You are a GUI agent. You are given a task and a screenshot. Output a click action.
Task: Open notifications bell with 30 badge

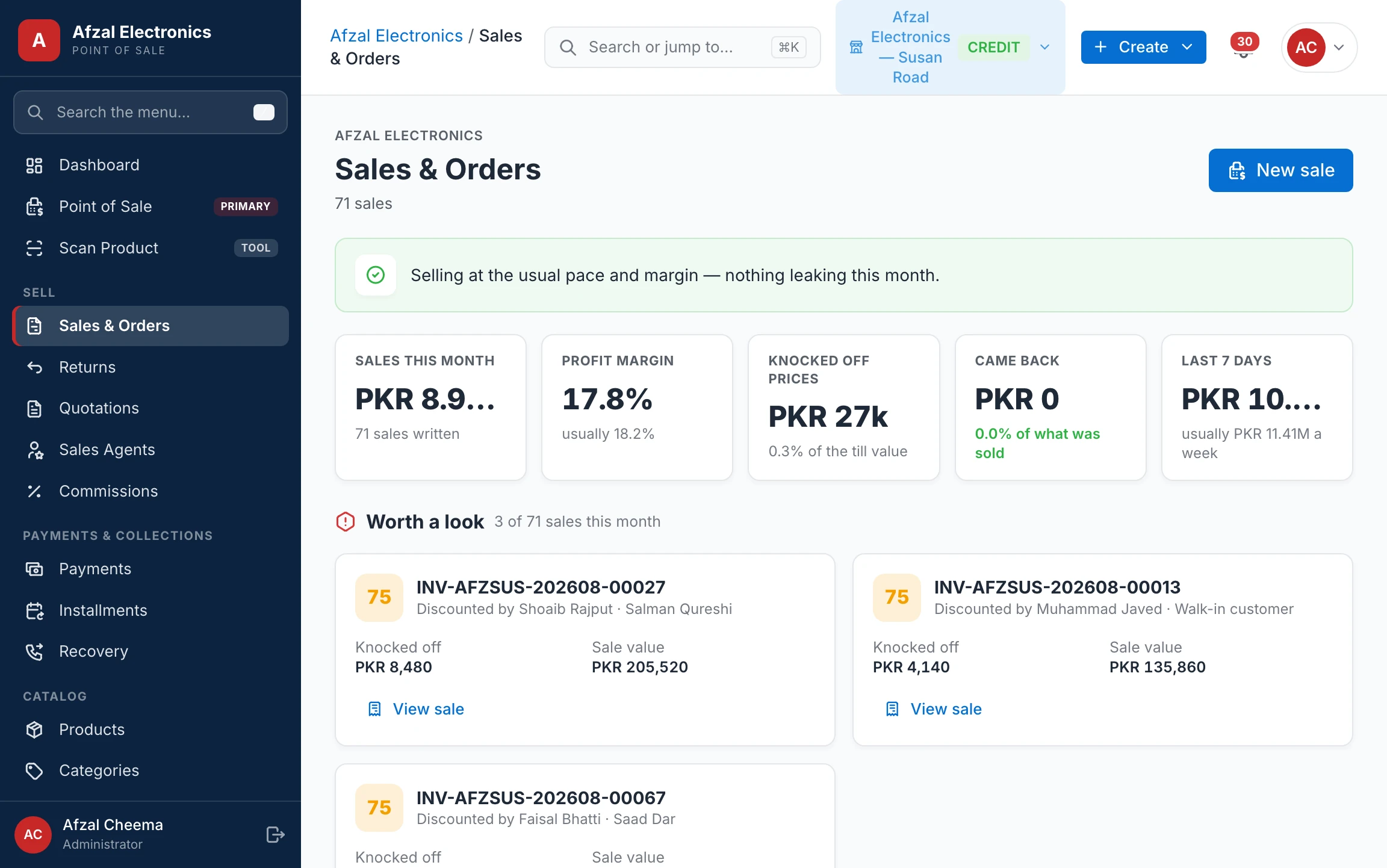pos(1244,46)
